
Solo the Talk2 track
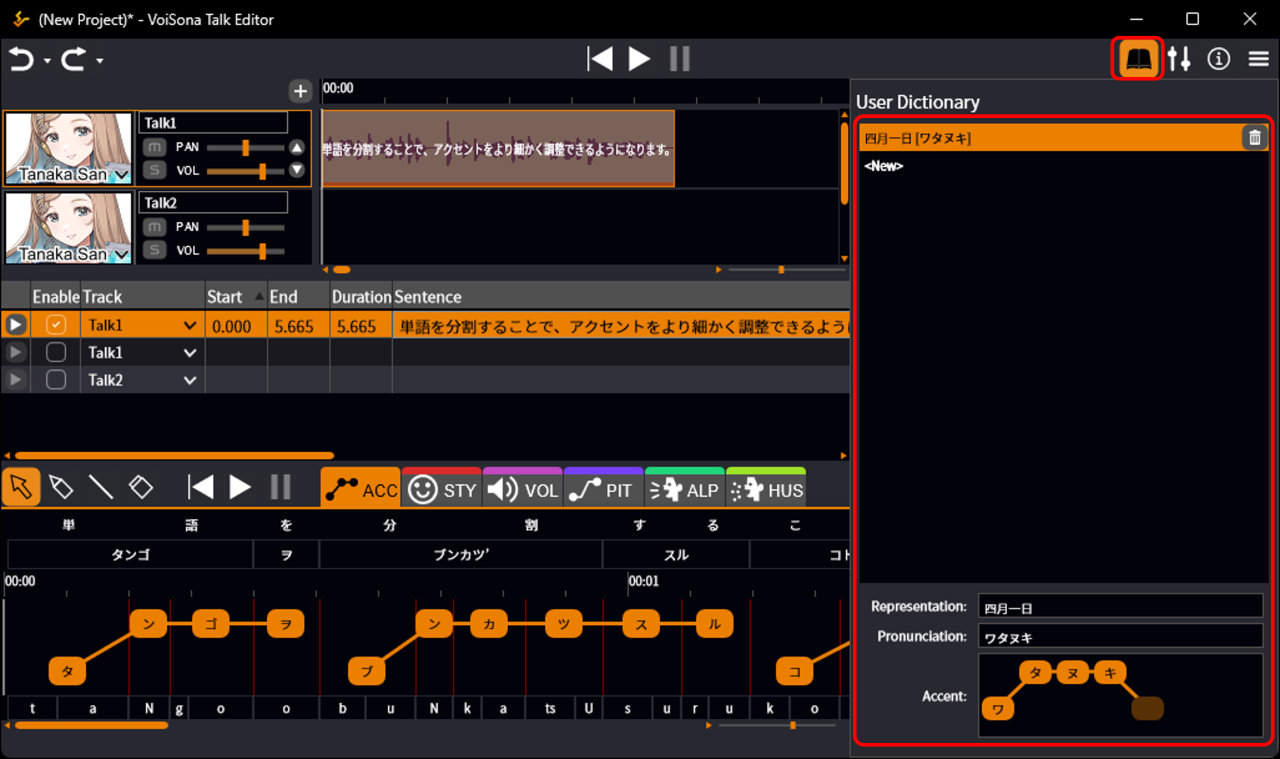(x=154, y=251)
